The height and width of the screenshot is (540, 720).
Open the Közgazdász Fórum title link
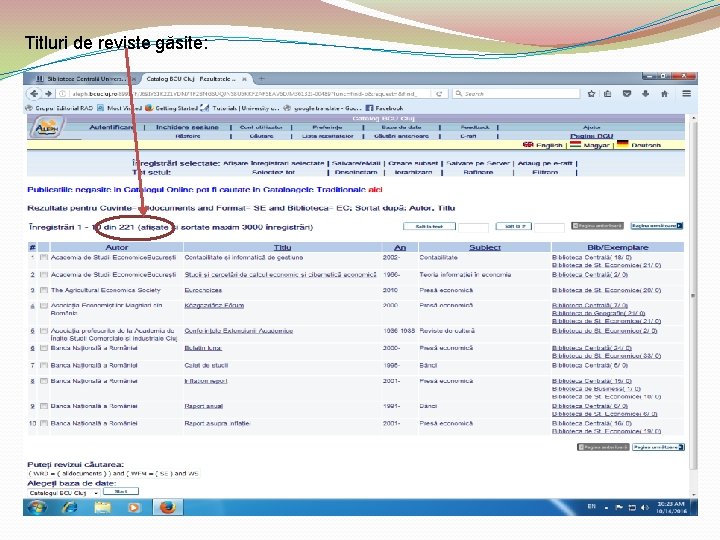pos(214,306)
